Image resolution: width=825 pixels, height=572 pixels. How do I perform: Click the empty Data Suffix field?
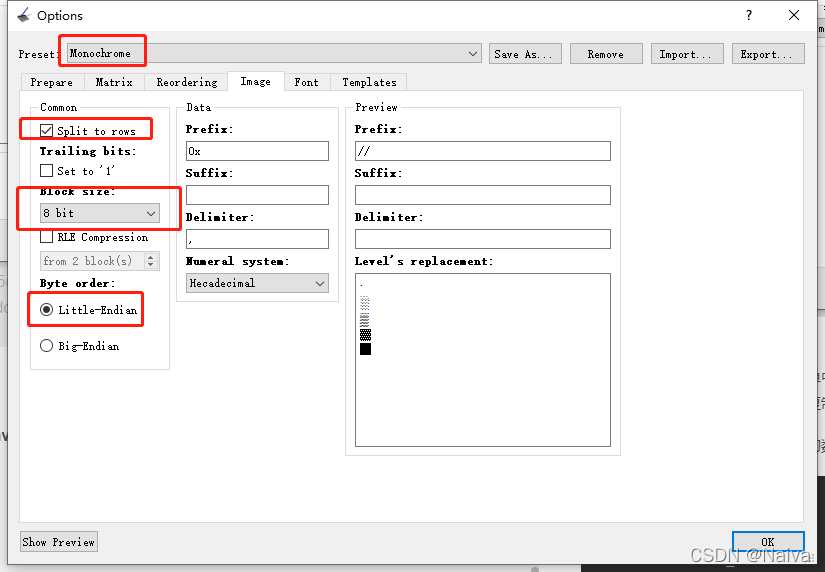[257, 195]
